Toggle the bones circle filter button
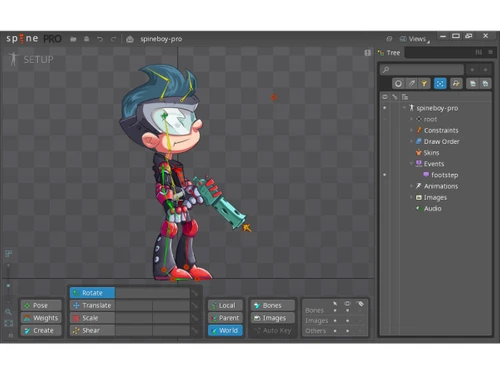Image resolution: width=500 pixels, height=375 pixels. click(398, 83)
